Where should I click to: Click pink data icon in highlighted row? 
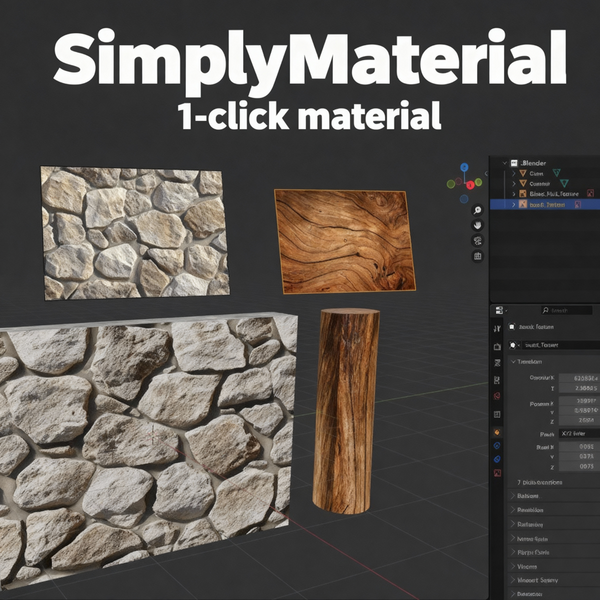(578, 205)
